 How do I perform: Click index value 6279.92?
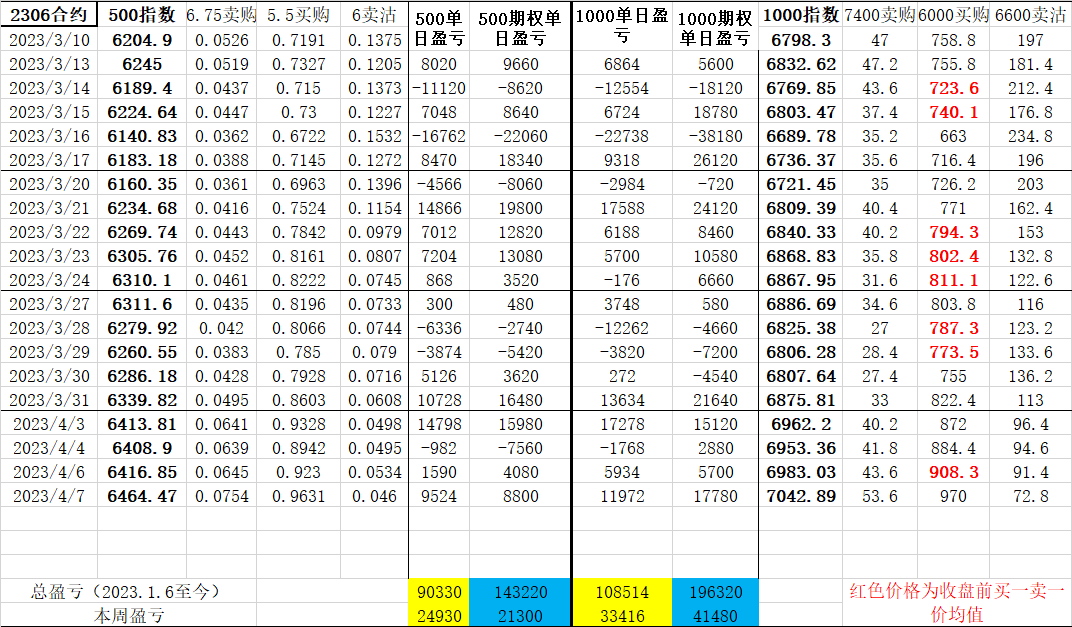[142, 328]
